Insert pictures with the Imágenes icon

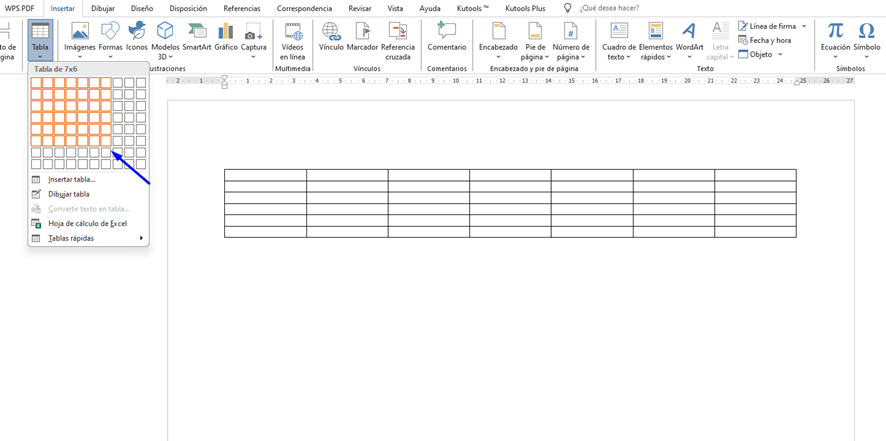click(80, 41)
